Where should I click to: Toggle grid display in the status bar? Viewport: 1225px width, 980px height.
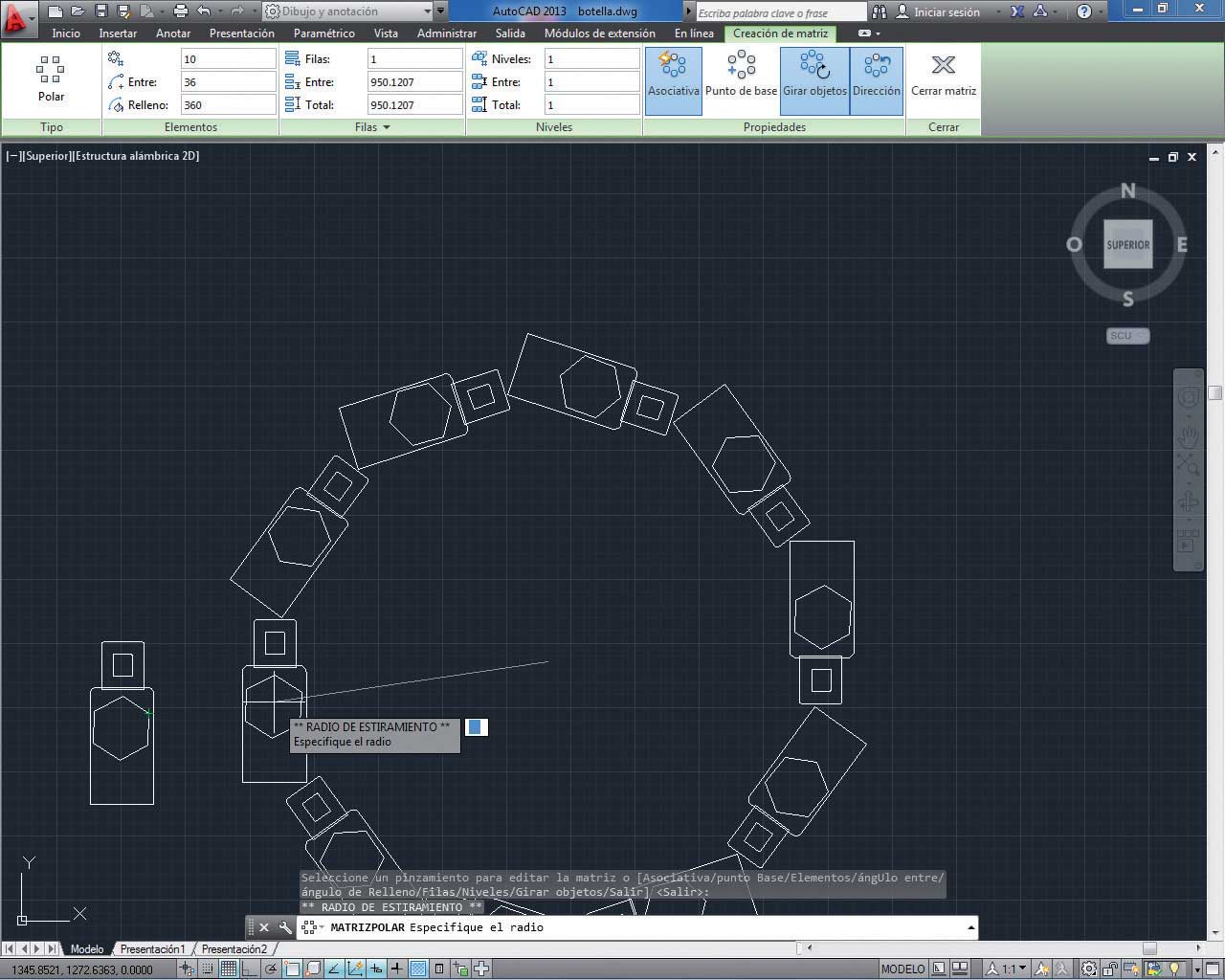(x=229, y=969)
